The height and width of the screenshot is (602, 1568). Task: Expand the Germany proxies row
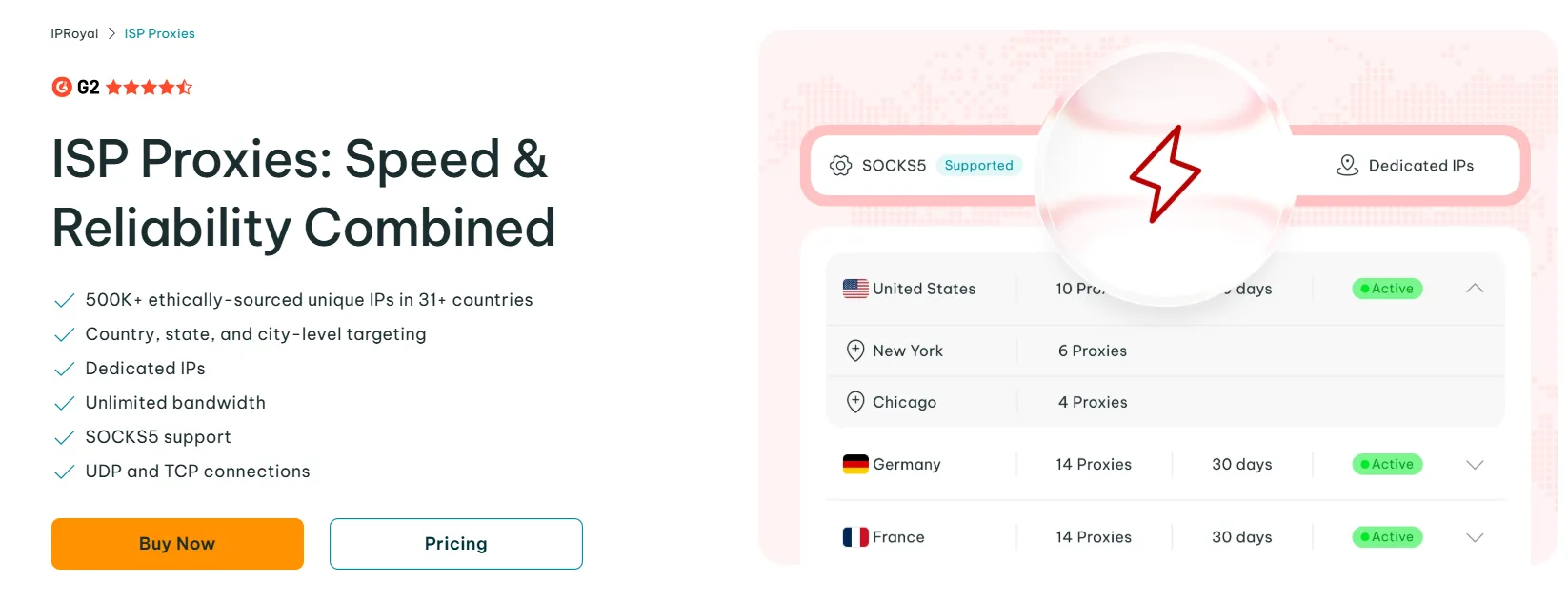(x=1475, y=465)
